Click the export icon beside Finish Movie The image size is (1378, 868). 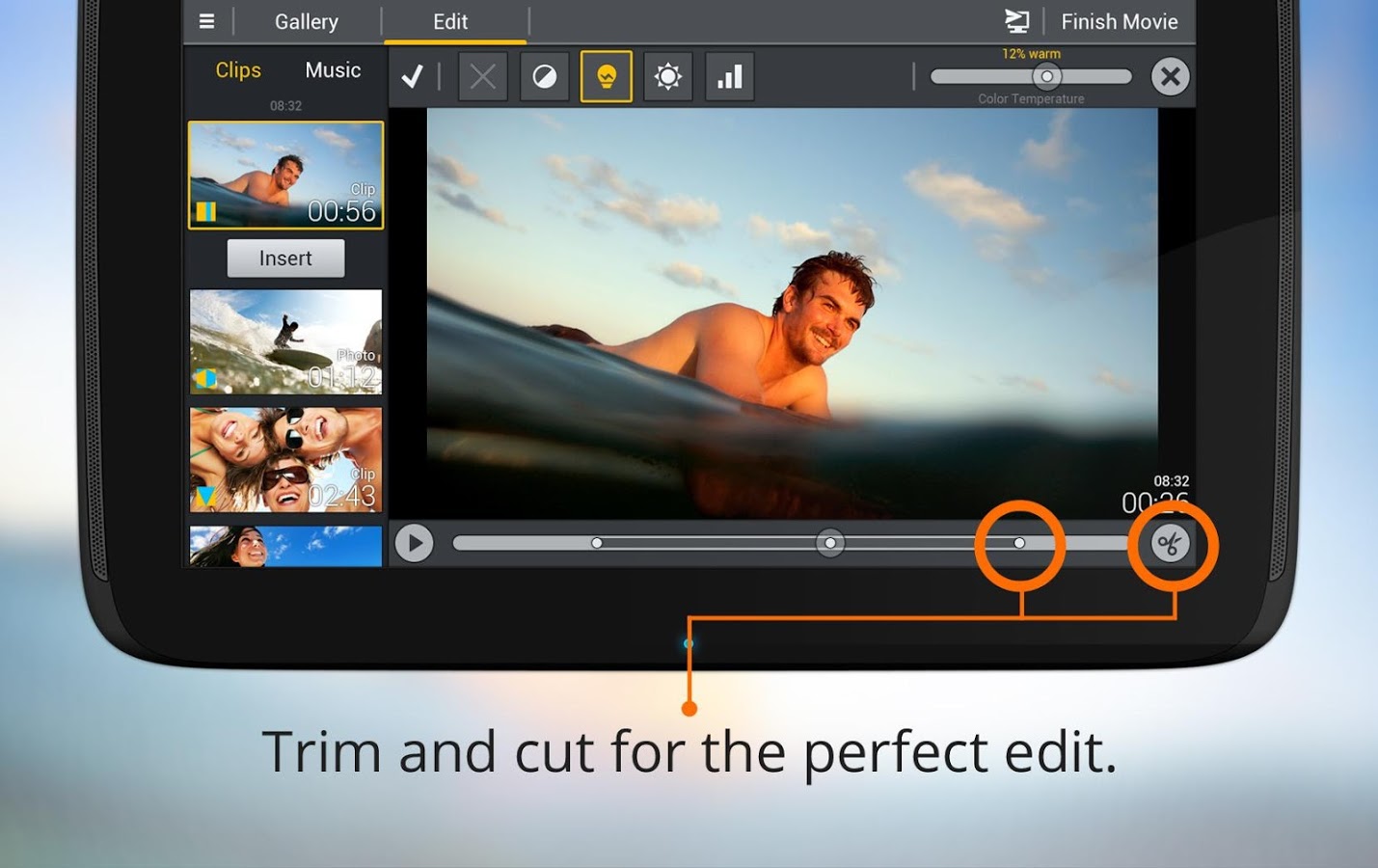(1016, 21)
